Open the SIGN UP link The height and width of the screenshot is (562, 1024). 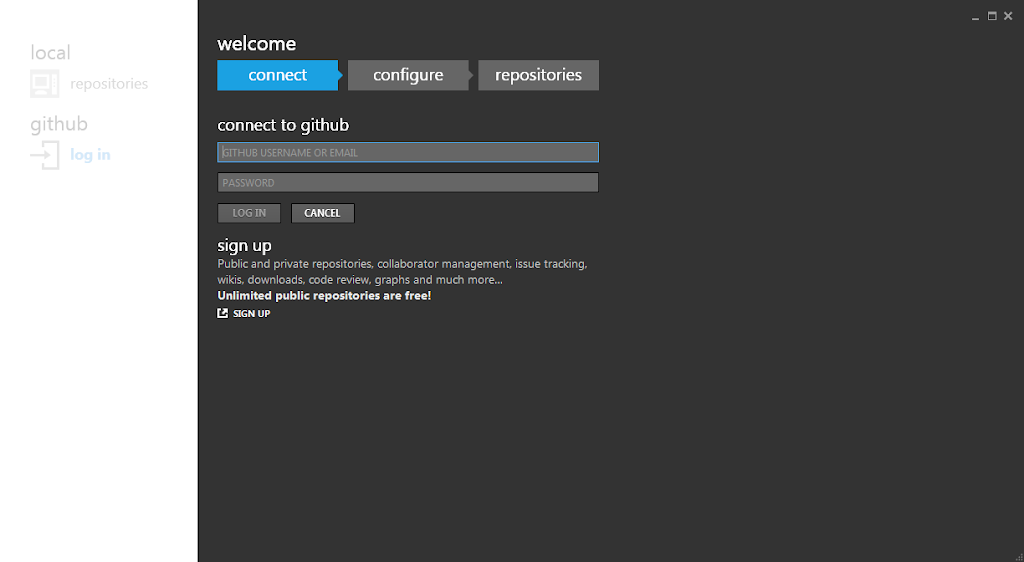tap(251, 314)
